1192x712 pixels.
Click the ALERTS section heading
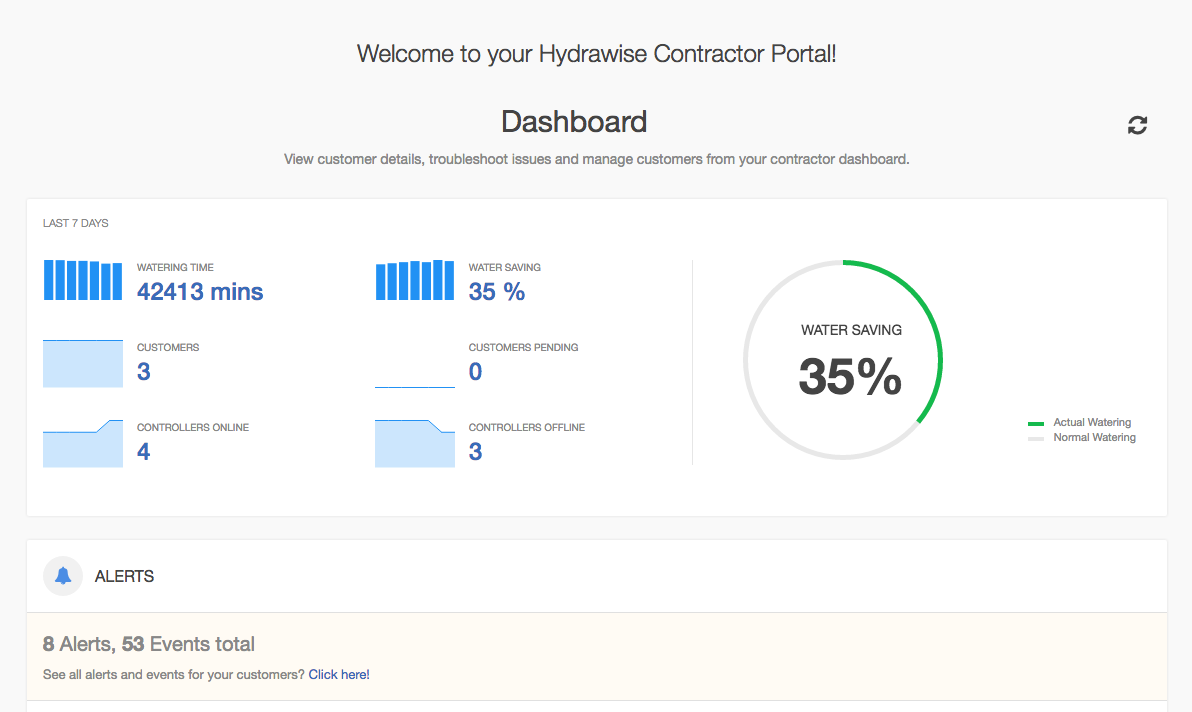click(125, 577)
